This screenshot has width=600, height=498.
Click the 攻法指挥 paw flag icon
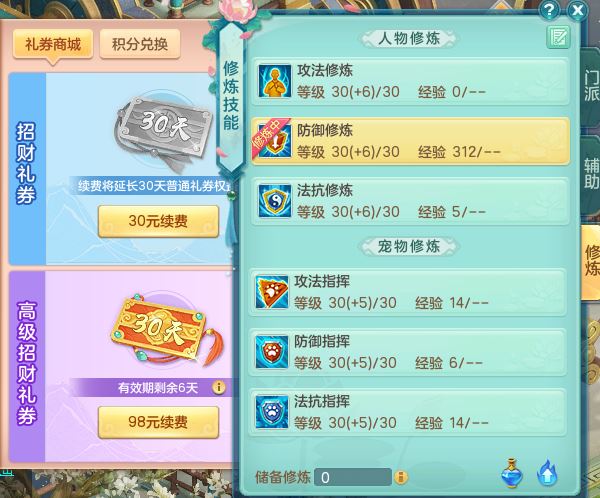point(271,292)
